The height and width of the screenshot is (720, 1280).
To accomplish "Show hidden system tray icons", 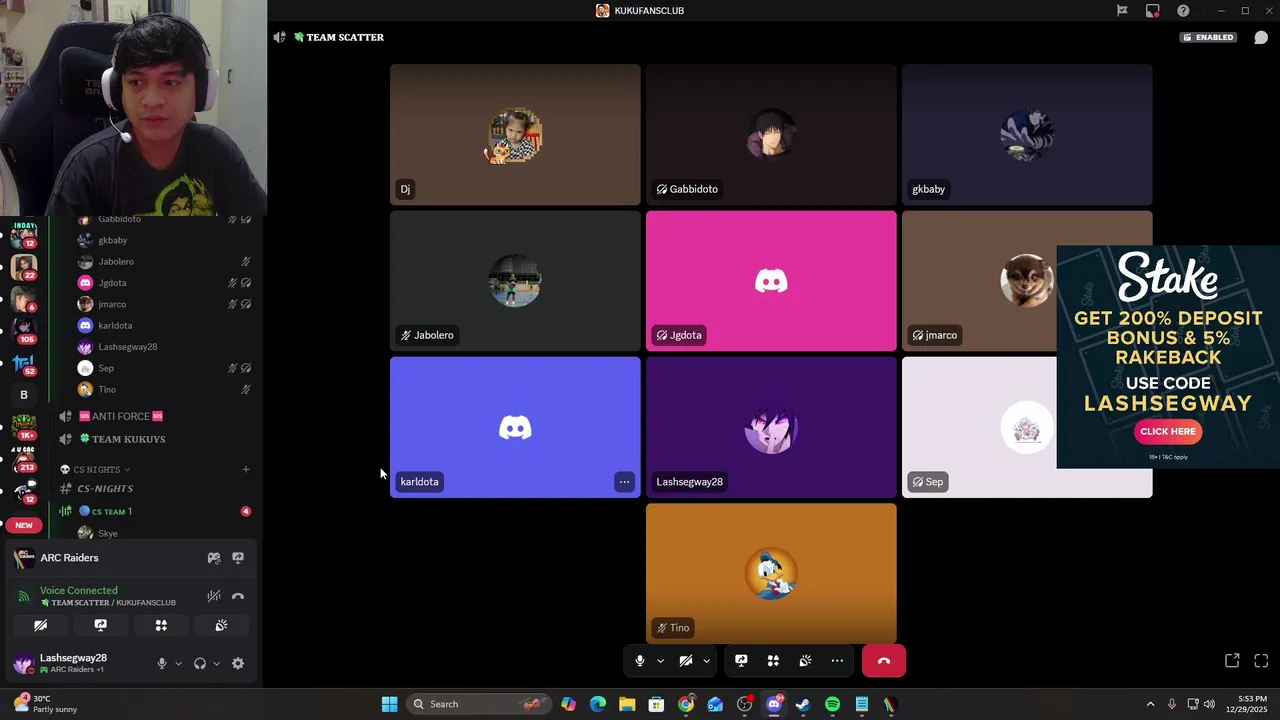I will point(1150,704).
